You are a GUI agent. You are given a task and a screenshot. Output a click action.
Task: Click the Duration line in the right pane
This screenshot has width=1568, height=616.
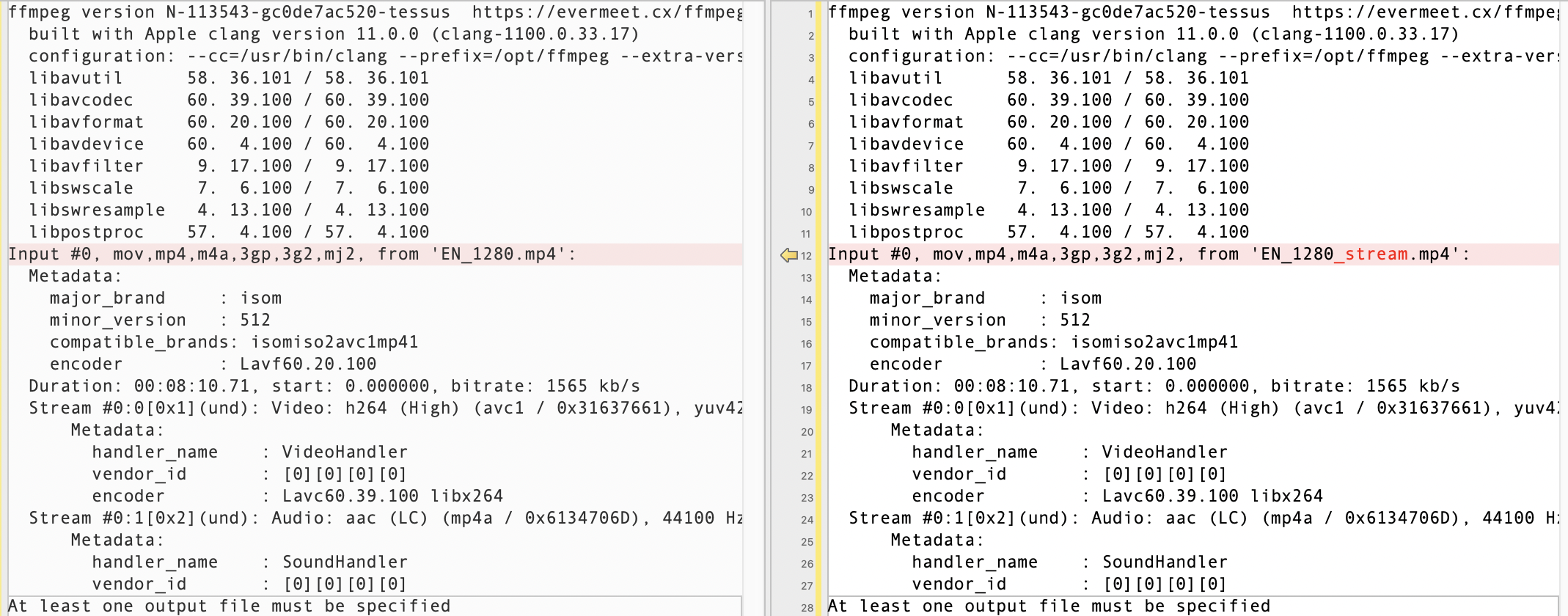click(x=1154, y=386)
